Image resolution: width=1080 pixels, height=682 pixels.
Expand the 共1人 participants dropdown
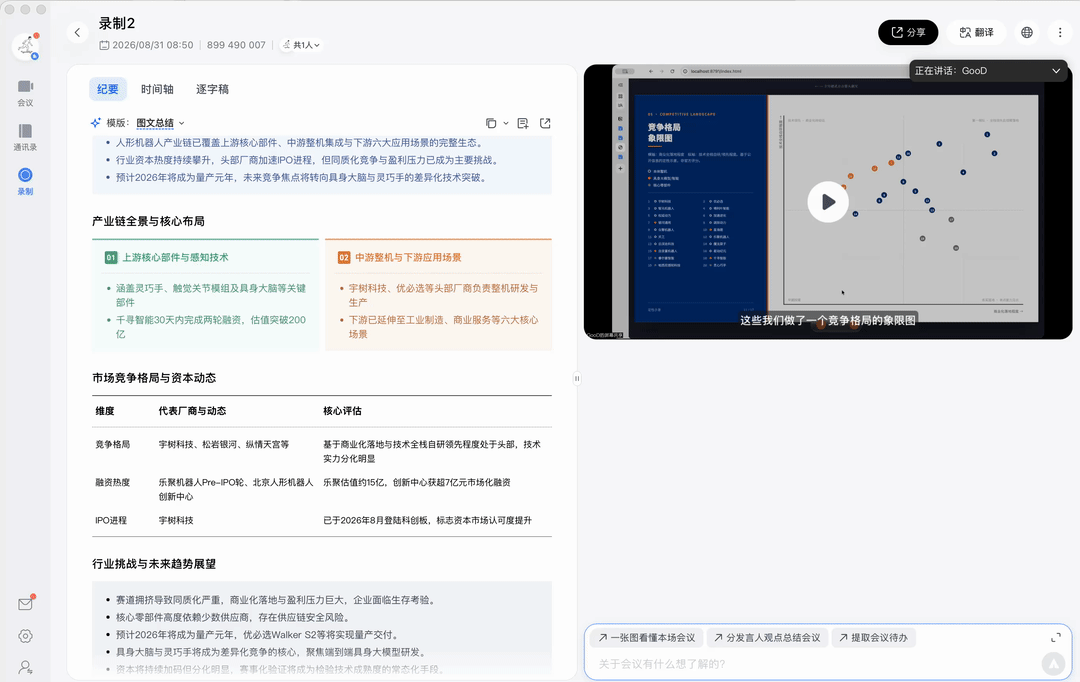tap(302, 45)
